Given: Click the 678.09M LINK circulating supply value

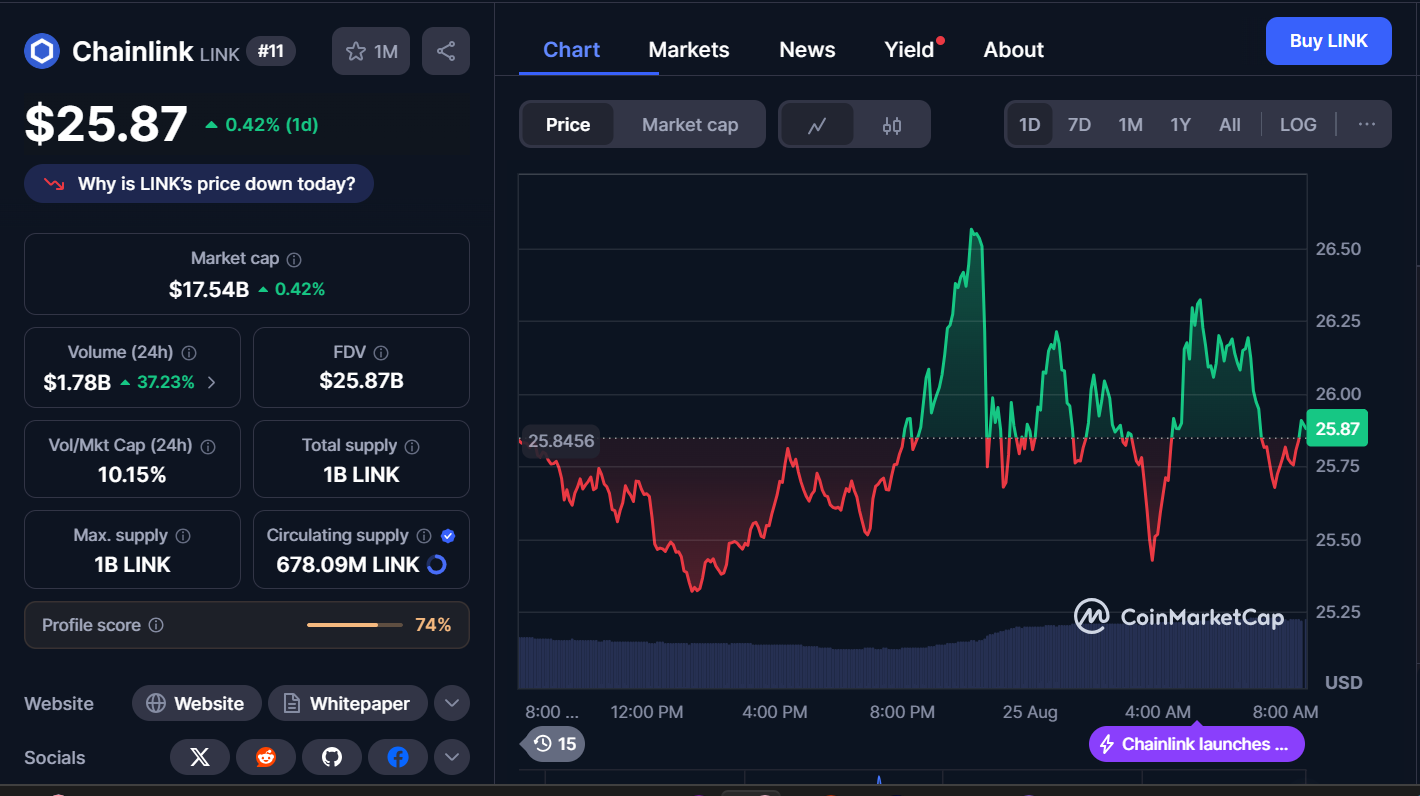Looking at the screenshot, I should tap(348, 565).
